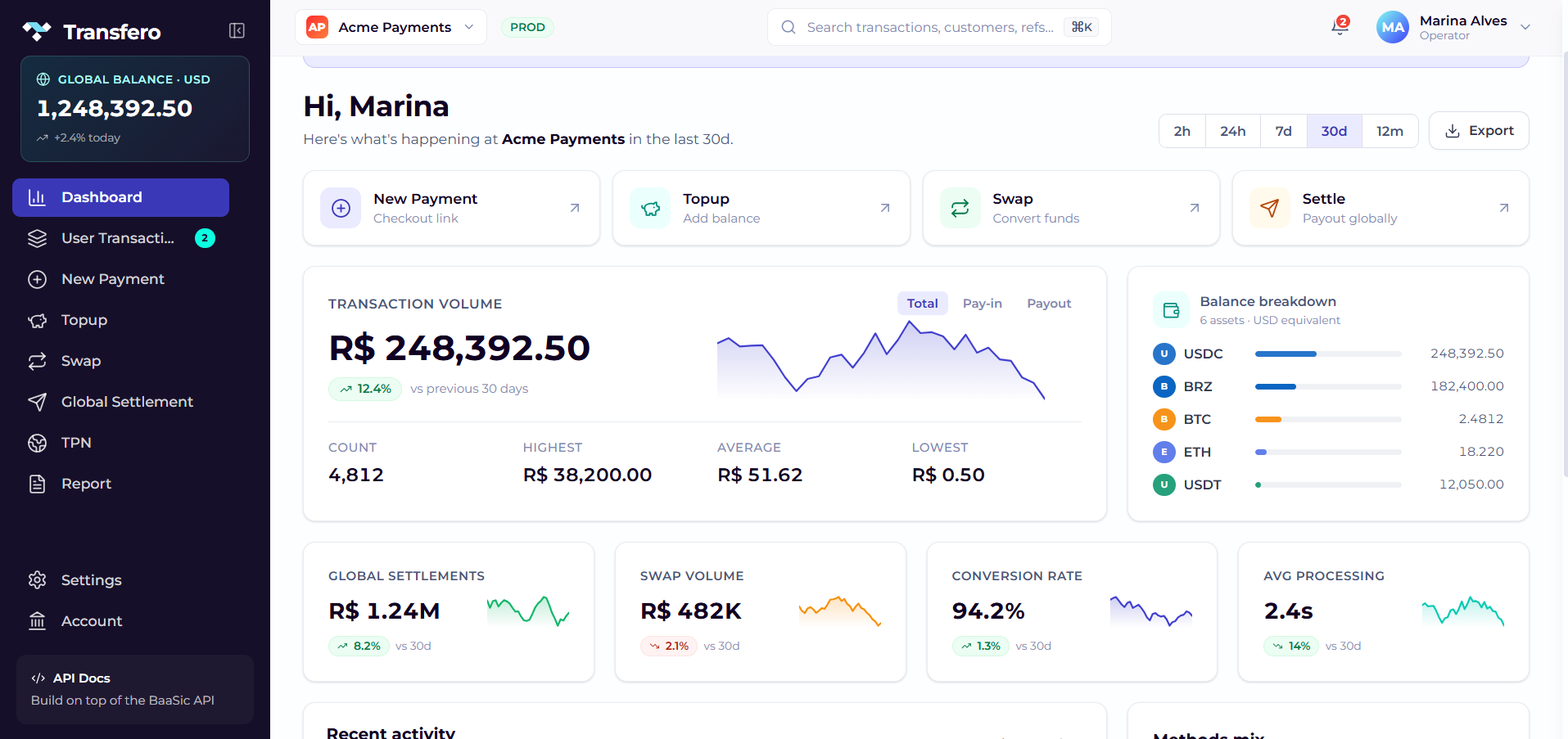Viewport: 1568px width, 739px height.
Task: Click the Swap Volume sparkline chart
Action: click(x=840, y=611)
